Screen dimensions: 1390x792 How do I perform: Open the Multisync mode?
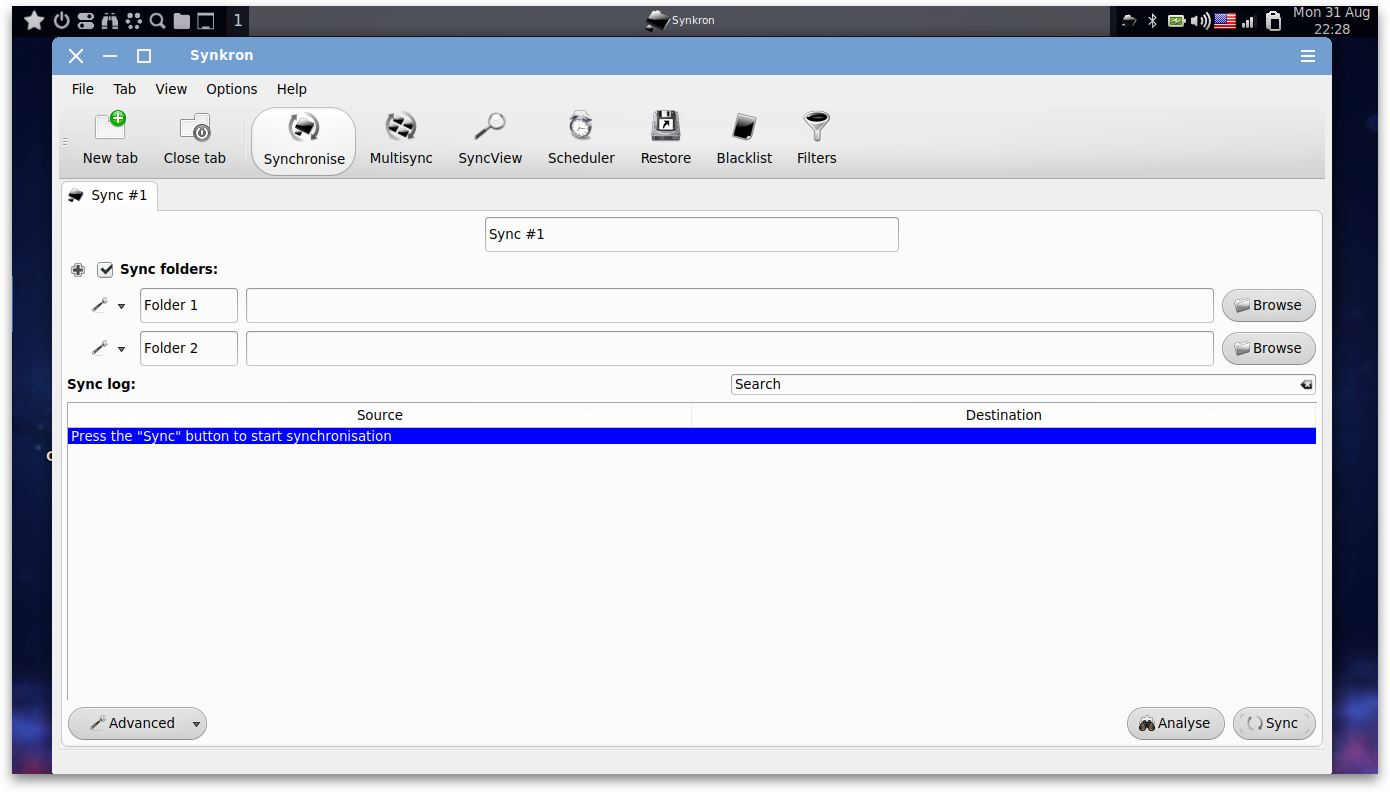[x=401, y=140]
